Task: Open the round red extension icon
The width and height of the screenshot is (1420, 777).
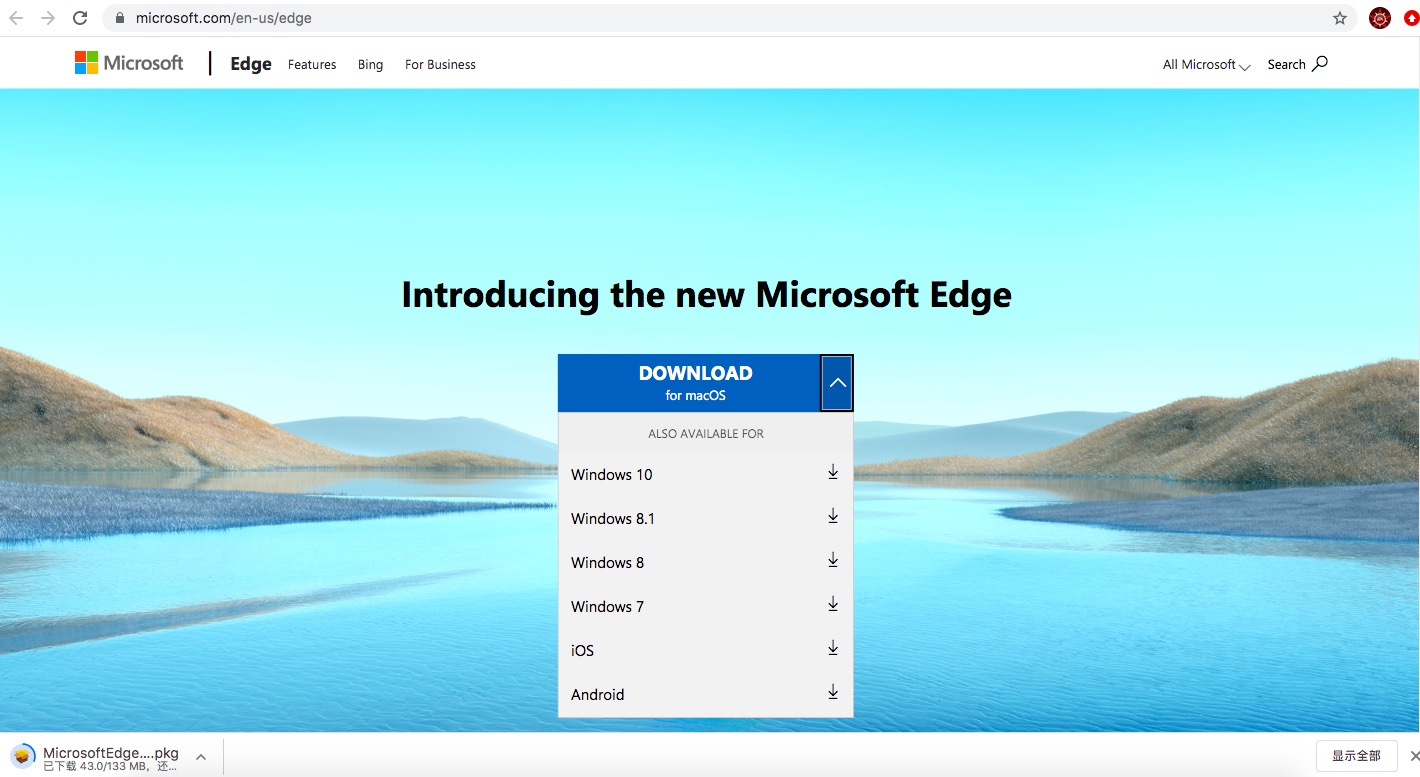Action: [x=1380, y=18]
